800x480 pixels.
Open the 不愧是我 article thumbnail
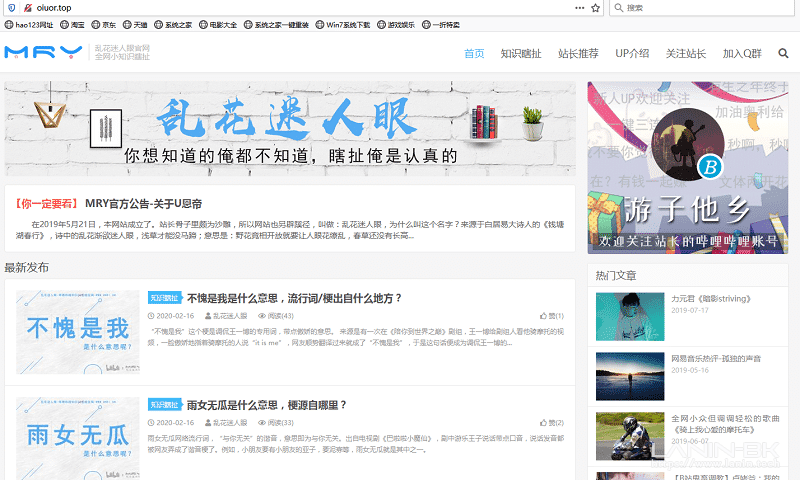coord(78,332)
